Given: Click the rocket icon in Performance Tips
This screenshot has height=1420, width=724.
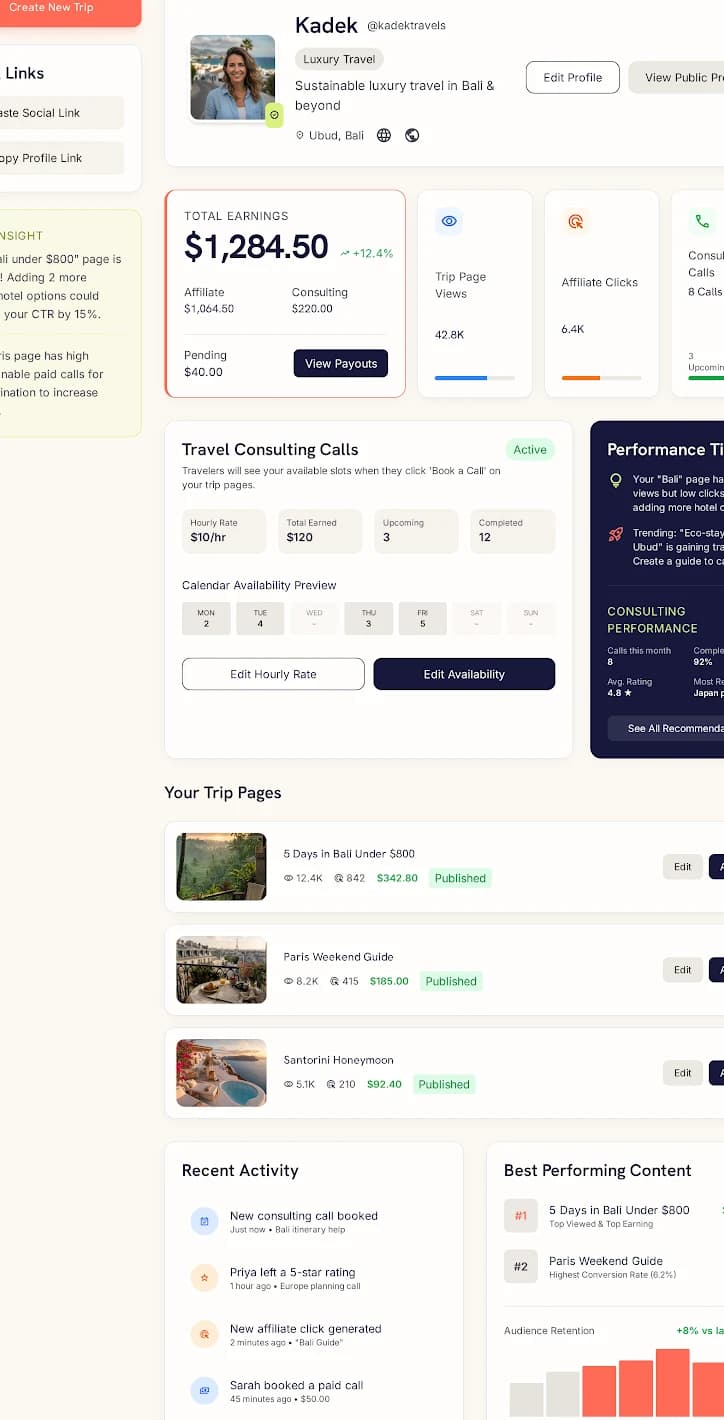Looking at the screenshot, I should point(616,534).
